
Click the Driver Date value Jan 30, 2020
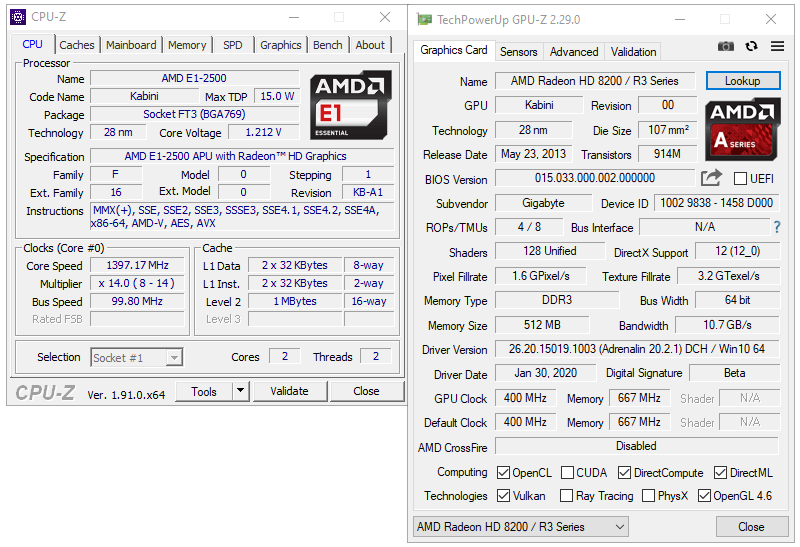pyautogui.click(x=545, y=373)
